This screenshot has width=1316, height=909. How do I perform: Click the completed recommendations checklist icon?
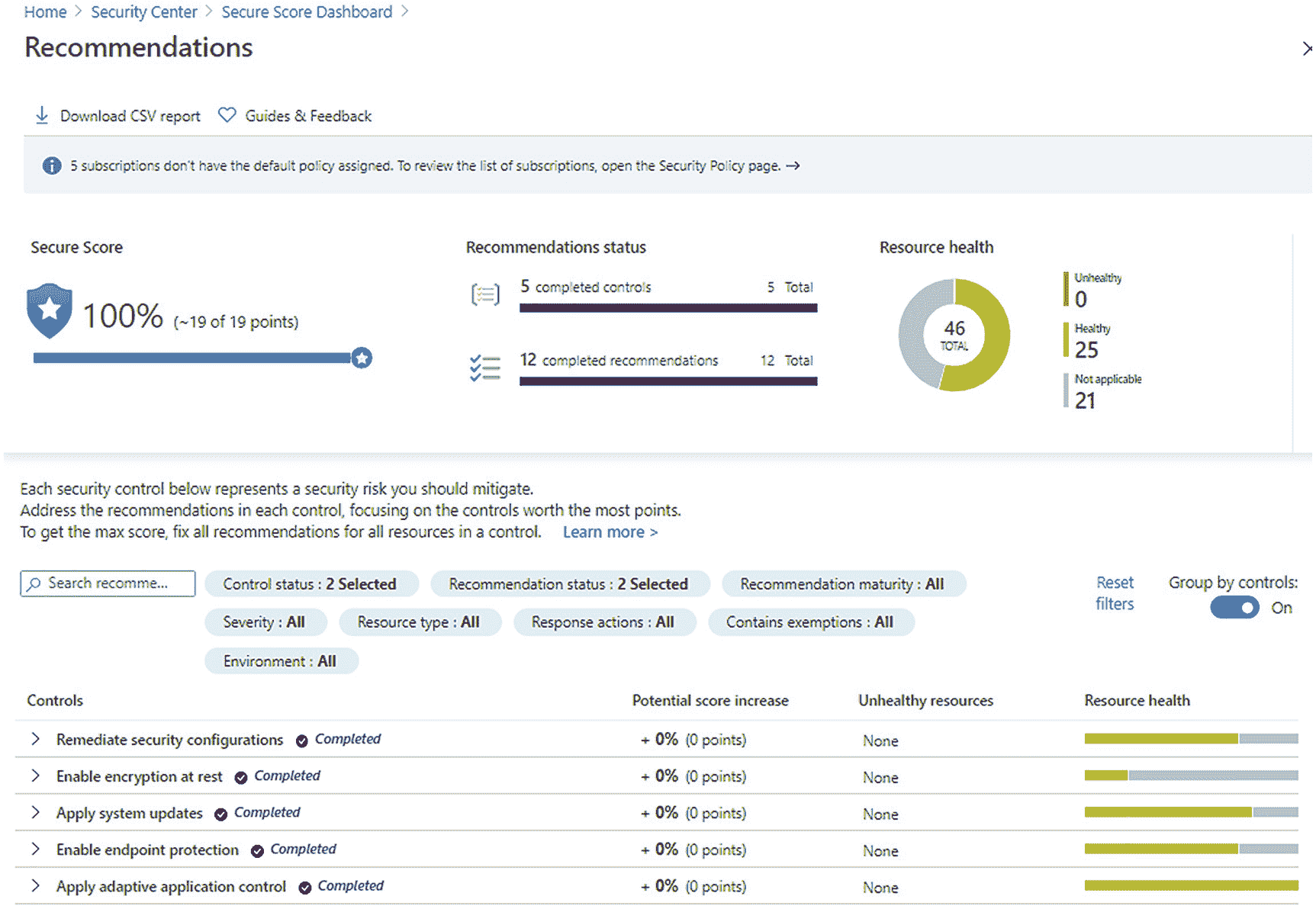485,368
